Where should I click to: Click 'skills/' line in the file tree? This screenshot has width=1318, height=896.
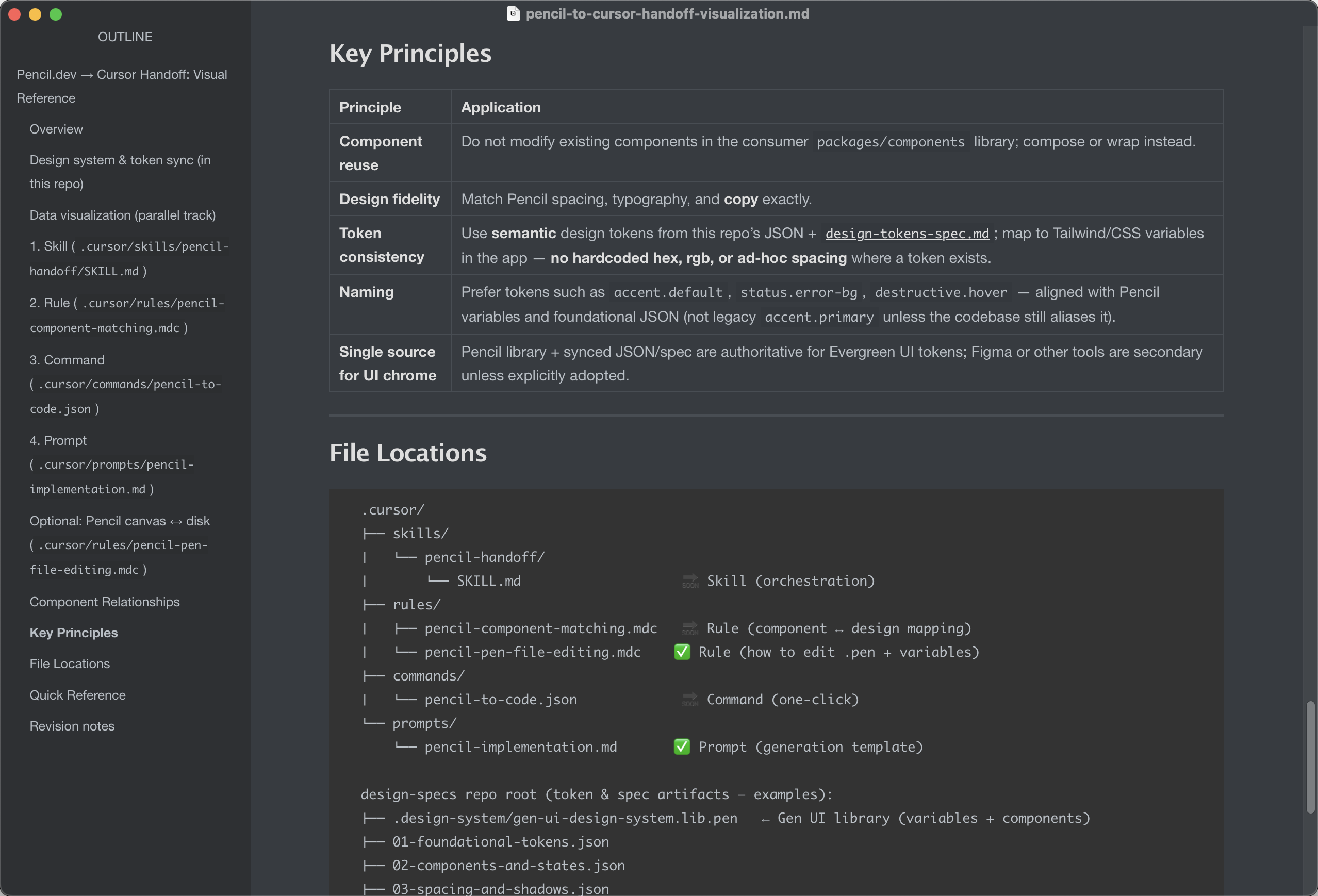tap(420, 534)
